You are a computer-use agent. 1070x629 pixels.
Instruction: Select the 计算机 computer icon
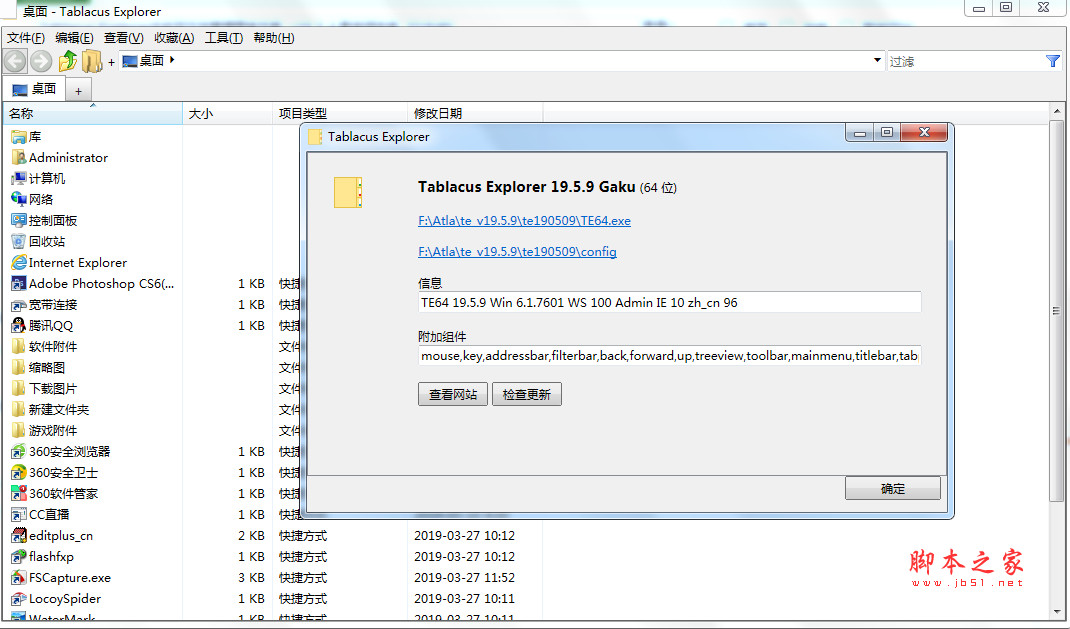point(19,179)
